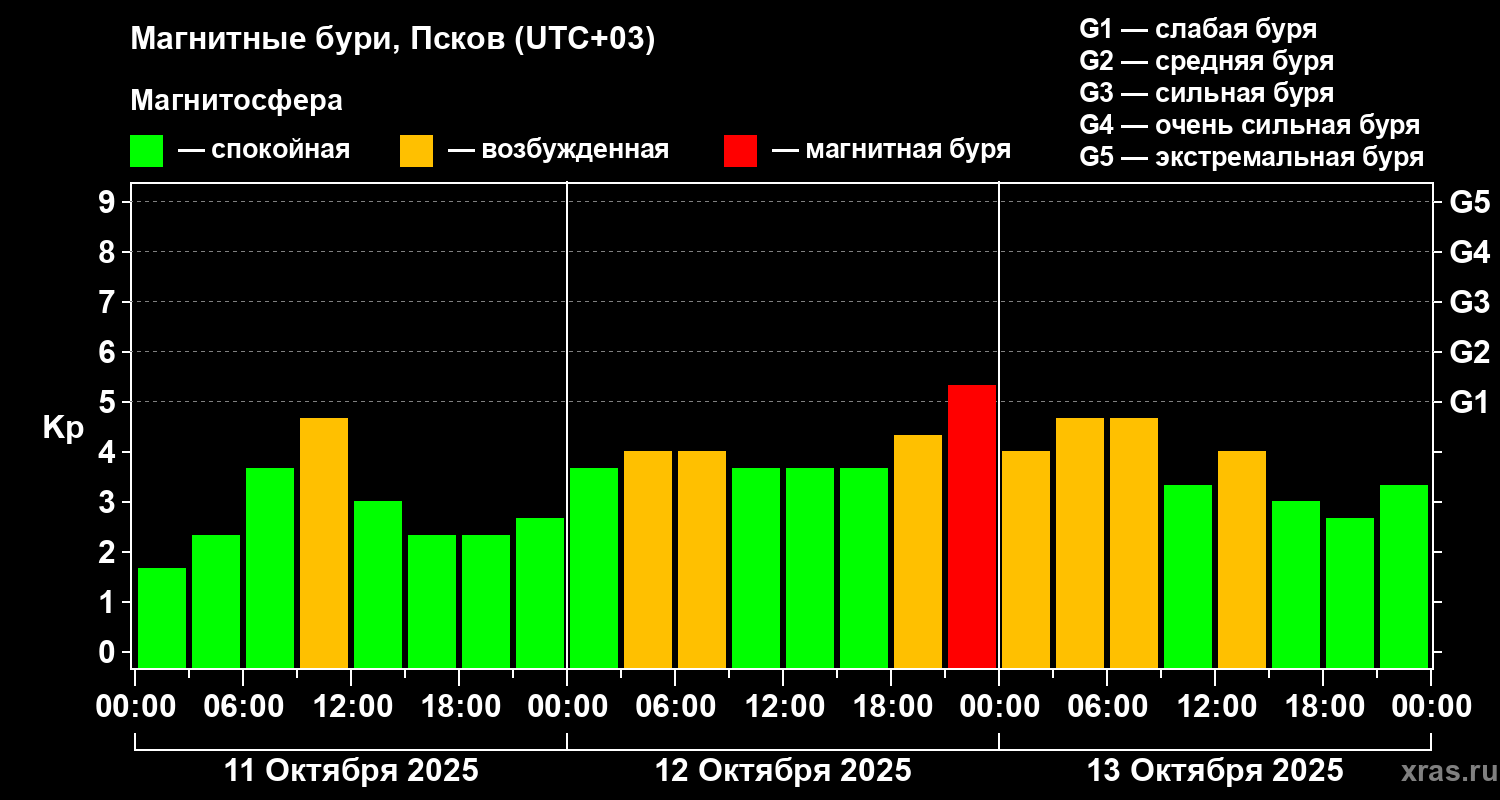Click the '— возбужденная' legend label

tap(558, 151)
